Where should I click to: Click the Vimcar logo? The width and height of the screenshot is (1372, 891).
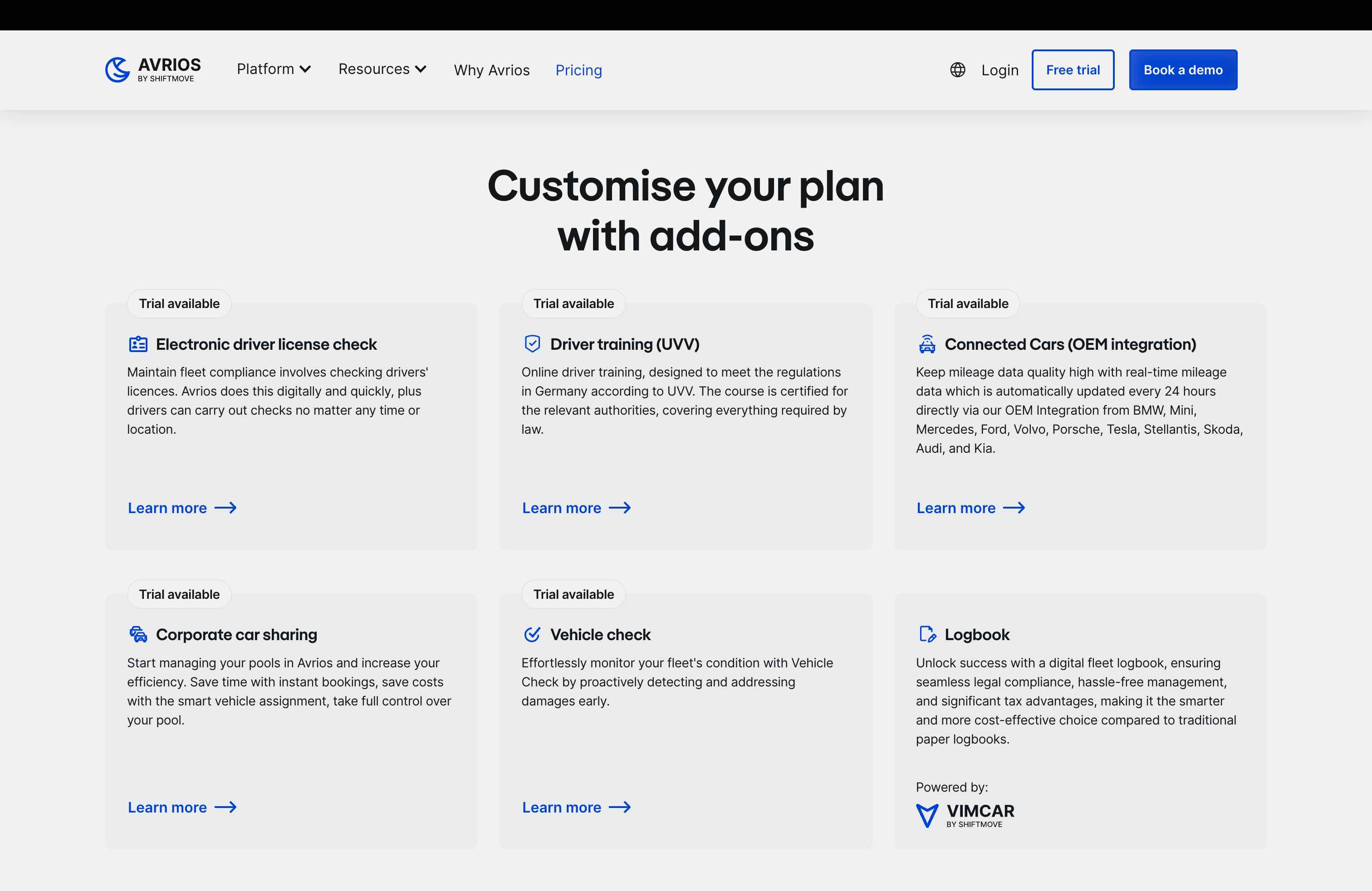(x=965, y=815)
